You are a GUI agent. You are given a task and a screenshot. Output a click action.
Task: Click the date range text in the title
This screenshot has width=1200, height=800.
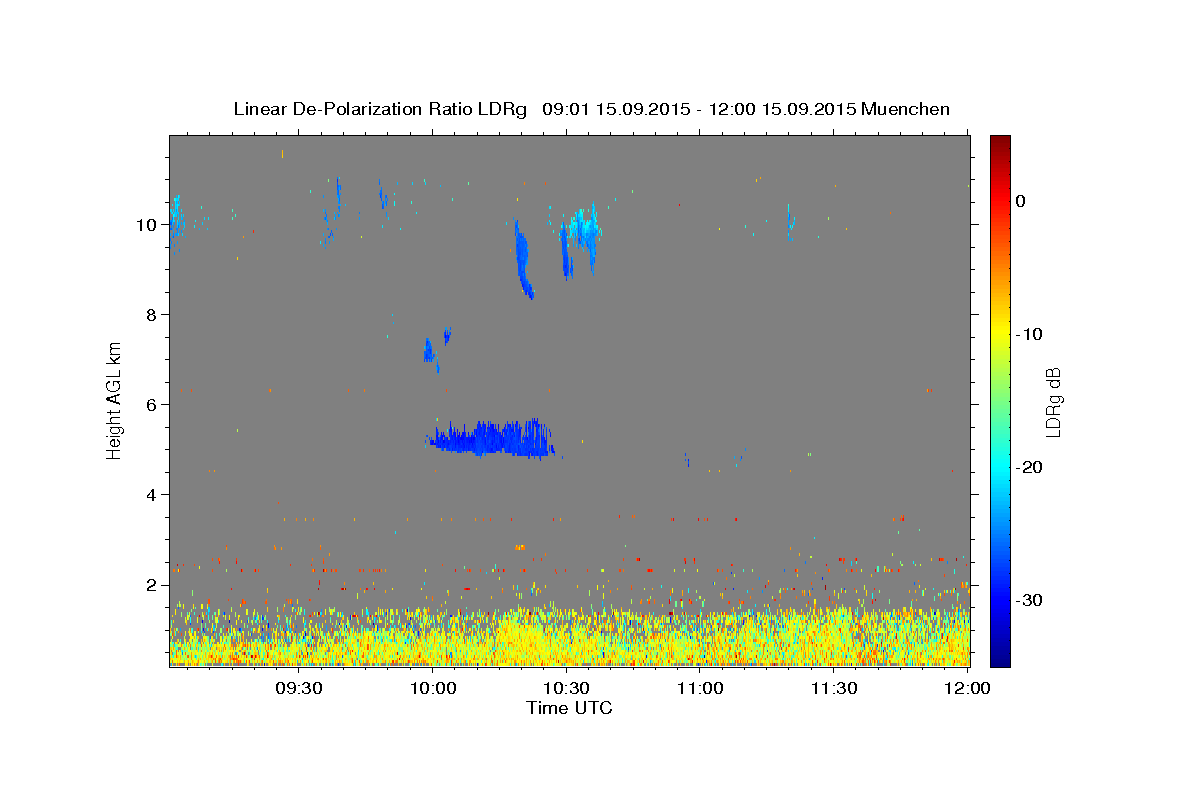pos(699,109)
